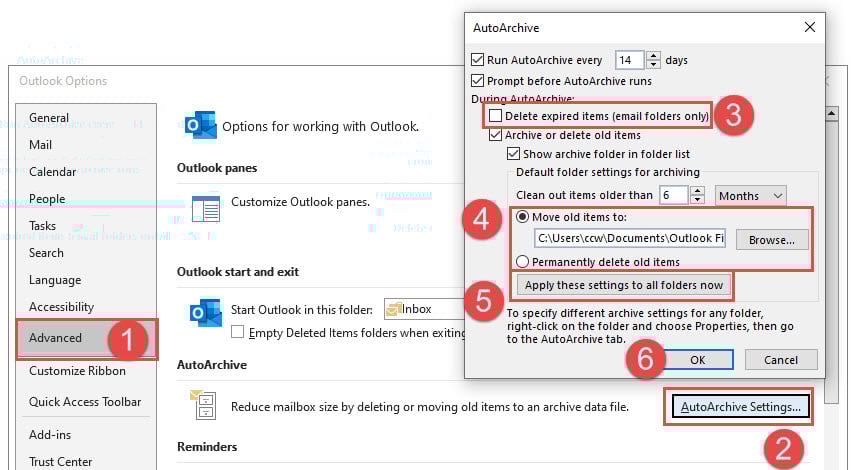Open AutoArchive Settings button

tap(740, 407)
